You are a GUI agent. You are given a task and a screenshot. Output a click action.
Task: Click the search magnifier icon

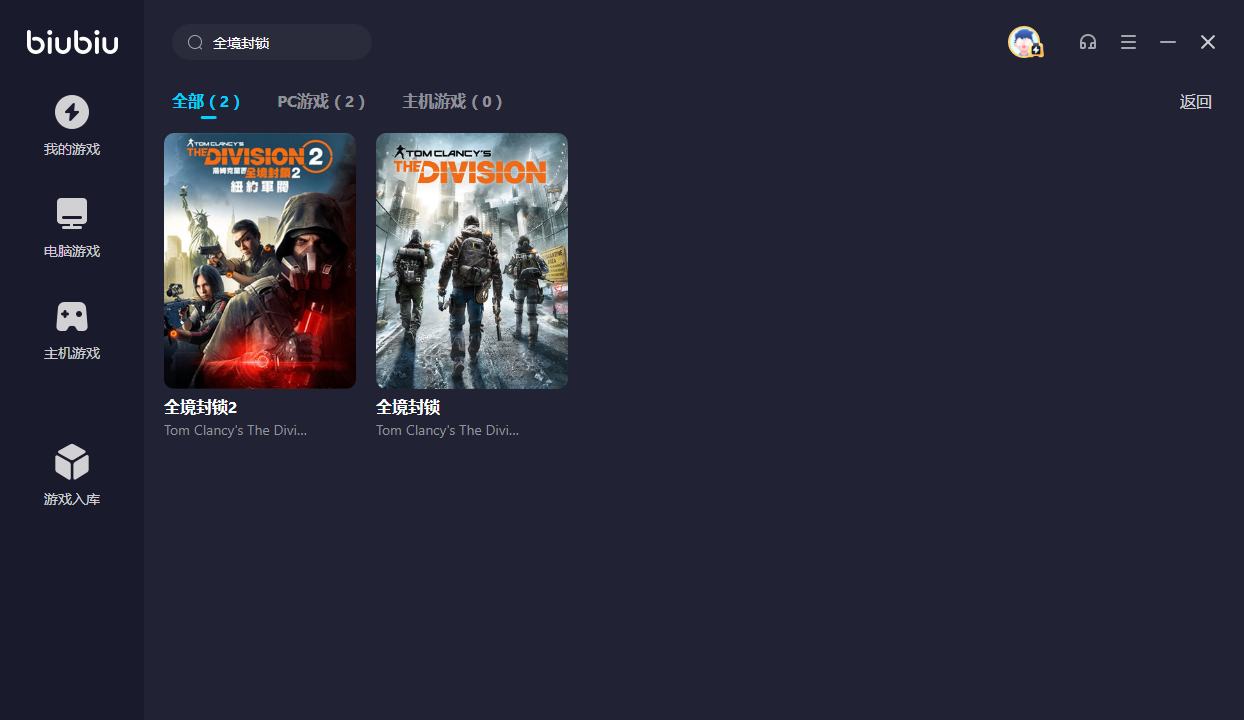[x=195, y=43]
